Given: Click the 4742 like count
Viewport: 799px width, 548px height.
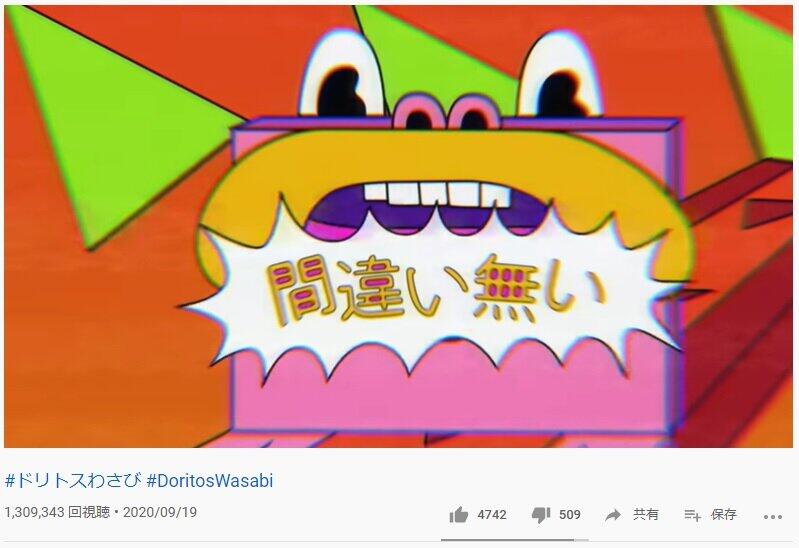Looking at the screenshot, I should click(492, 515).
